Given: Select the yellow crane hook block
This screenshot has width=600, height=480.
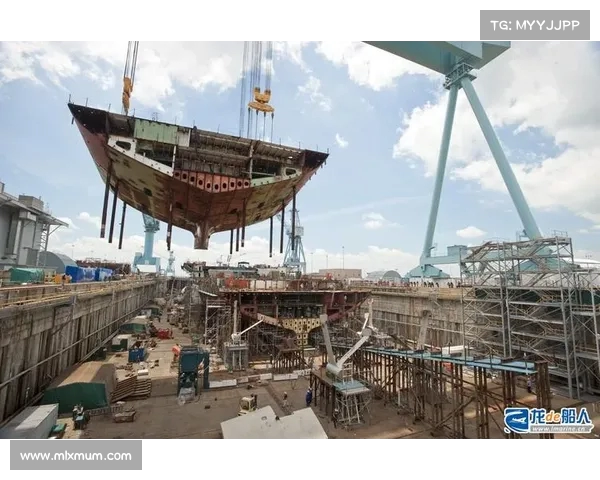Looking at the screenshot, I should pos(261,100).
